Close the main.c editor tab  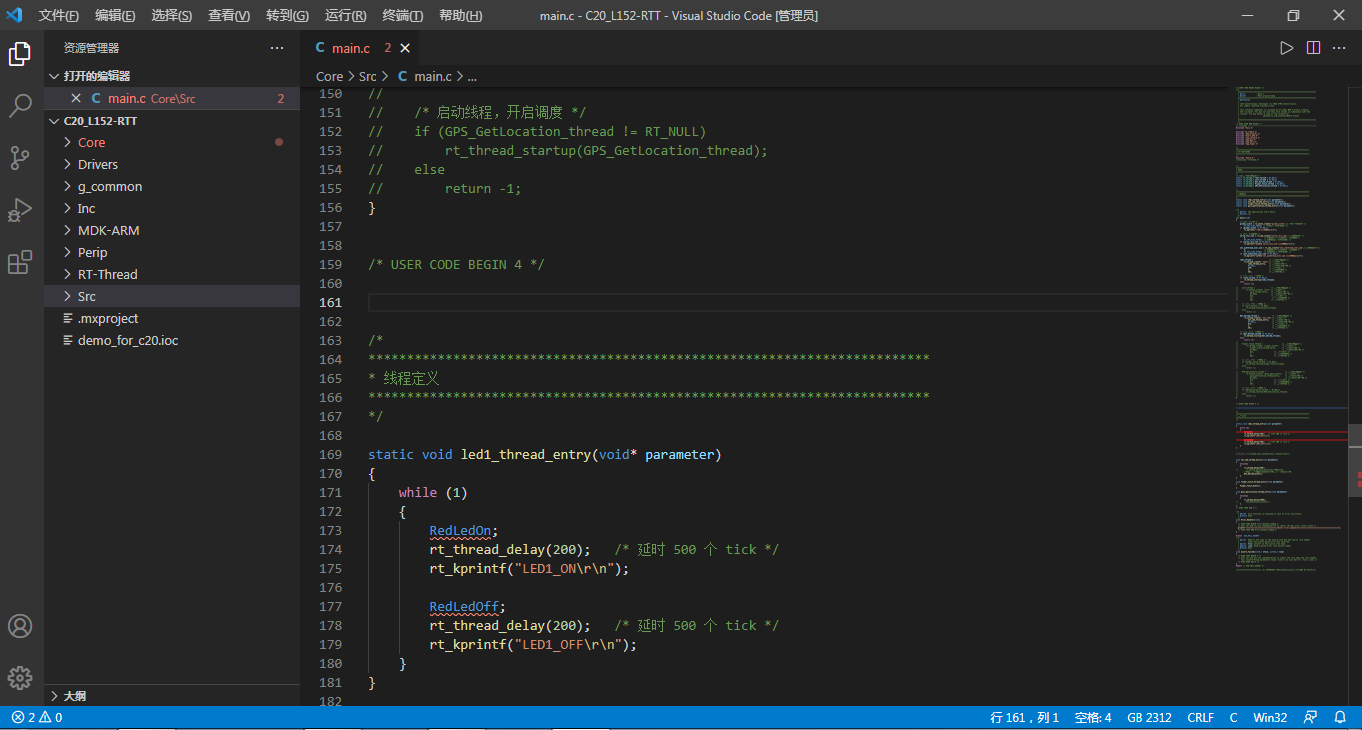point(405,48)
